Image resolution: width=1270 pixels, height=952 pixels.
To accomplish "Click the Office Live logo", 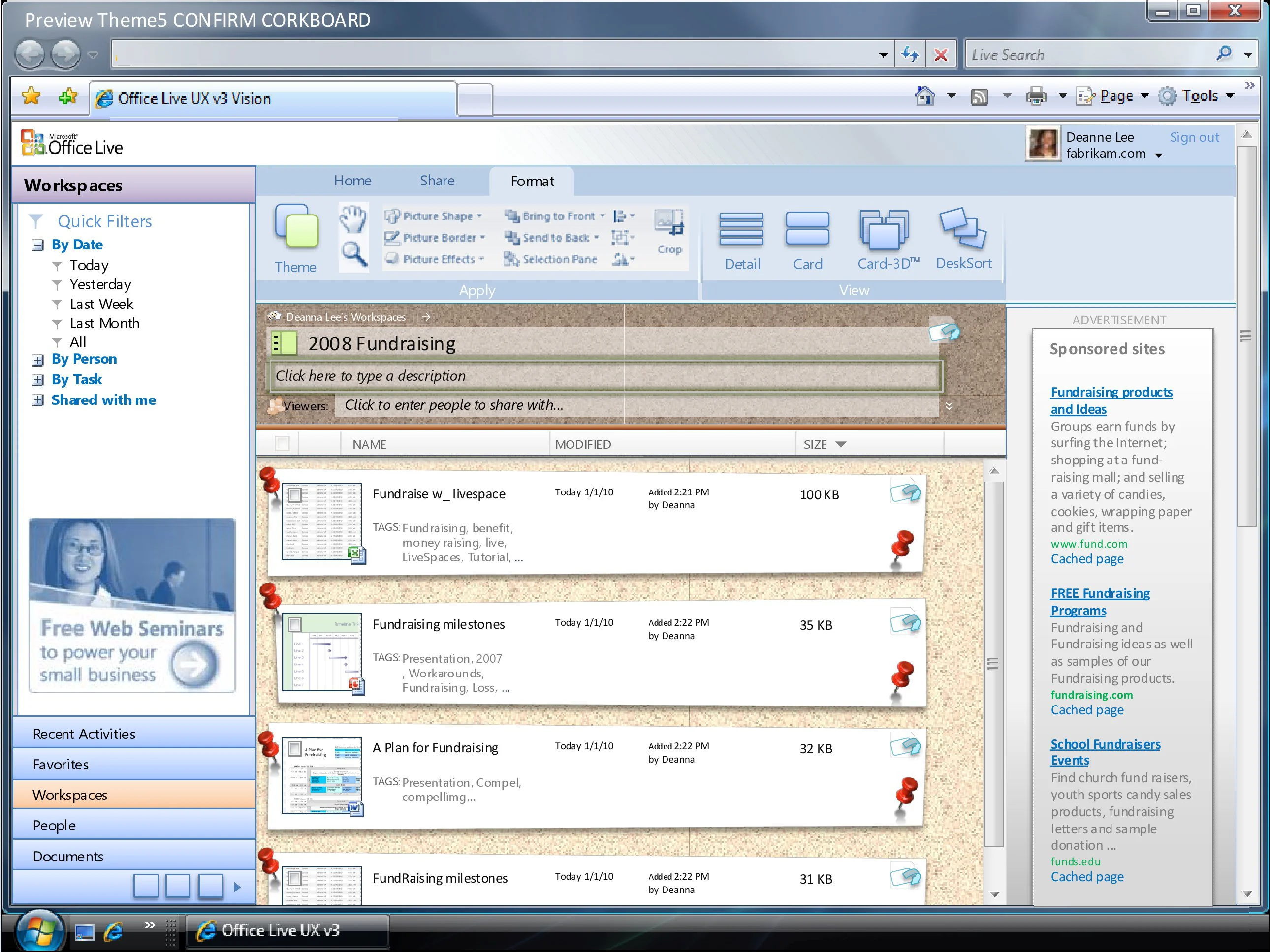I will tap(72, 143).
